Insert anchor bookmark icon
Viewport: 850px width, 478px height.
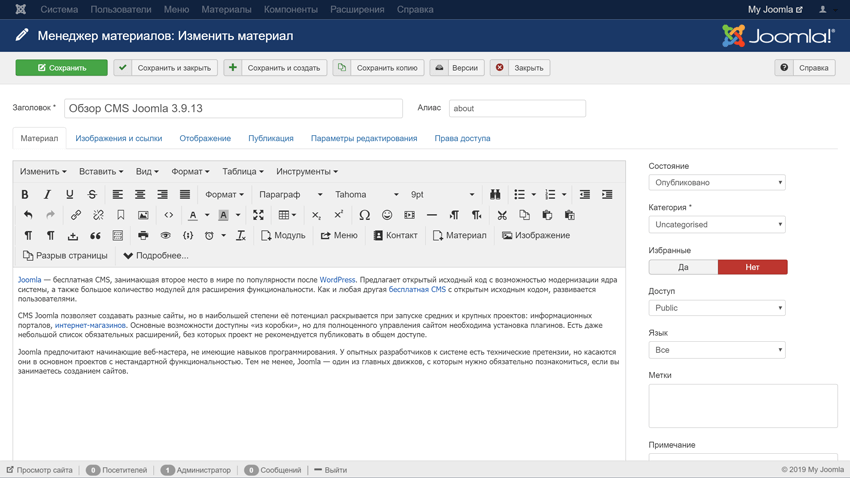coord(120,215)
